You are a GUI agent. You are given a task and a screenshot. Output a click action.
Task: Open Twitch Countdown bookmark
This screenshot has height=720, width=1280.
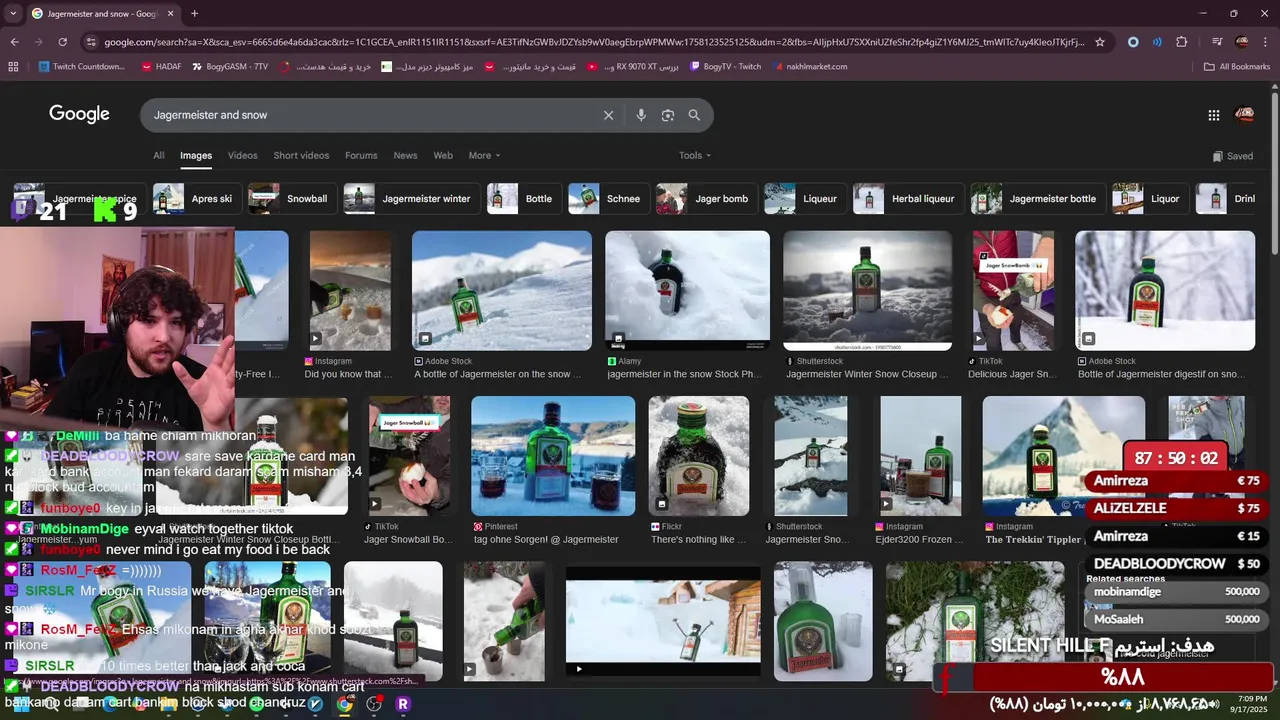[x=82, y=67]
